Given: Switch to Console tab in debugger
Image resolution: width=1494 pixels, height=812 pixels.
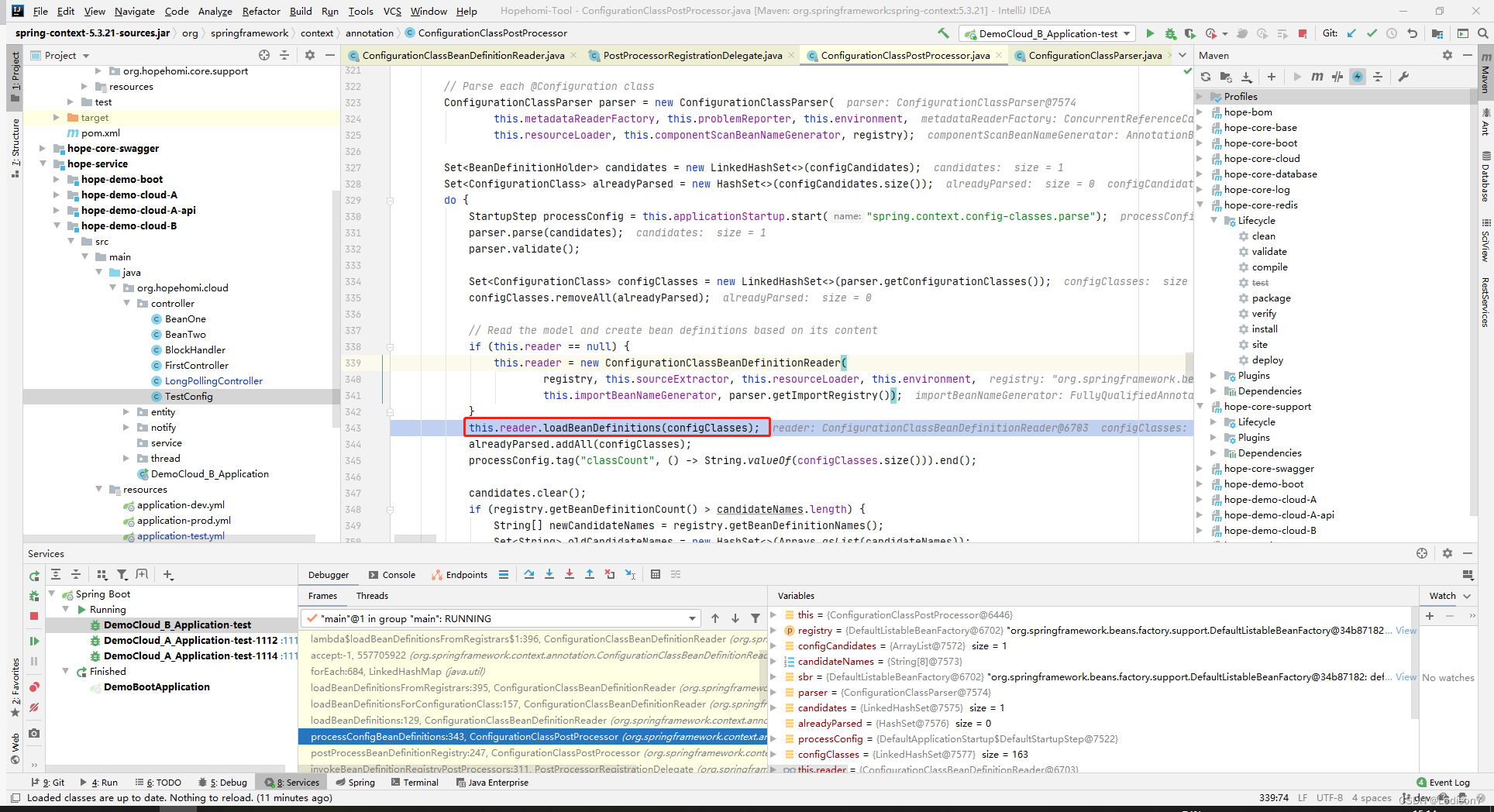Looking at the screenshot, I should point(392,574).
